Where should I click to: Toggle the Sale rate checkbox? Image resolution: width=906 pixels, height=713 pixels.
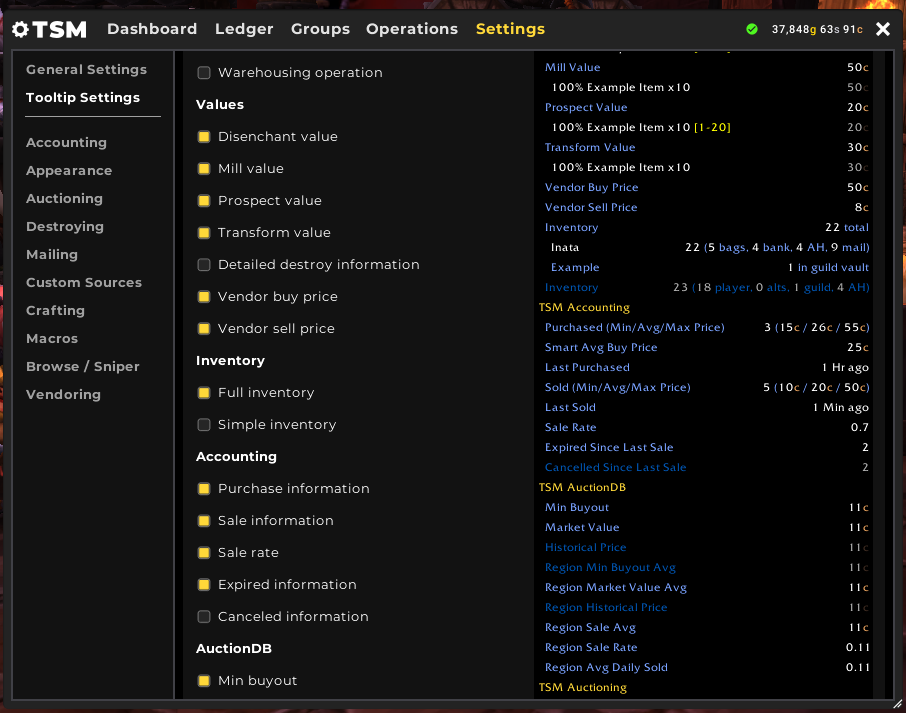(x=203, y=552)
